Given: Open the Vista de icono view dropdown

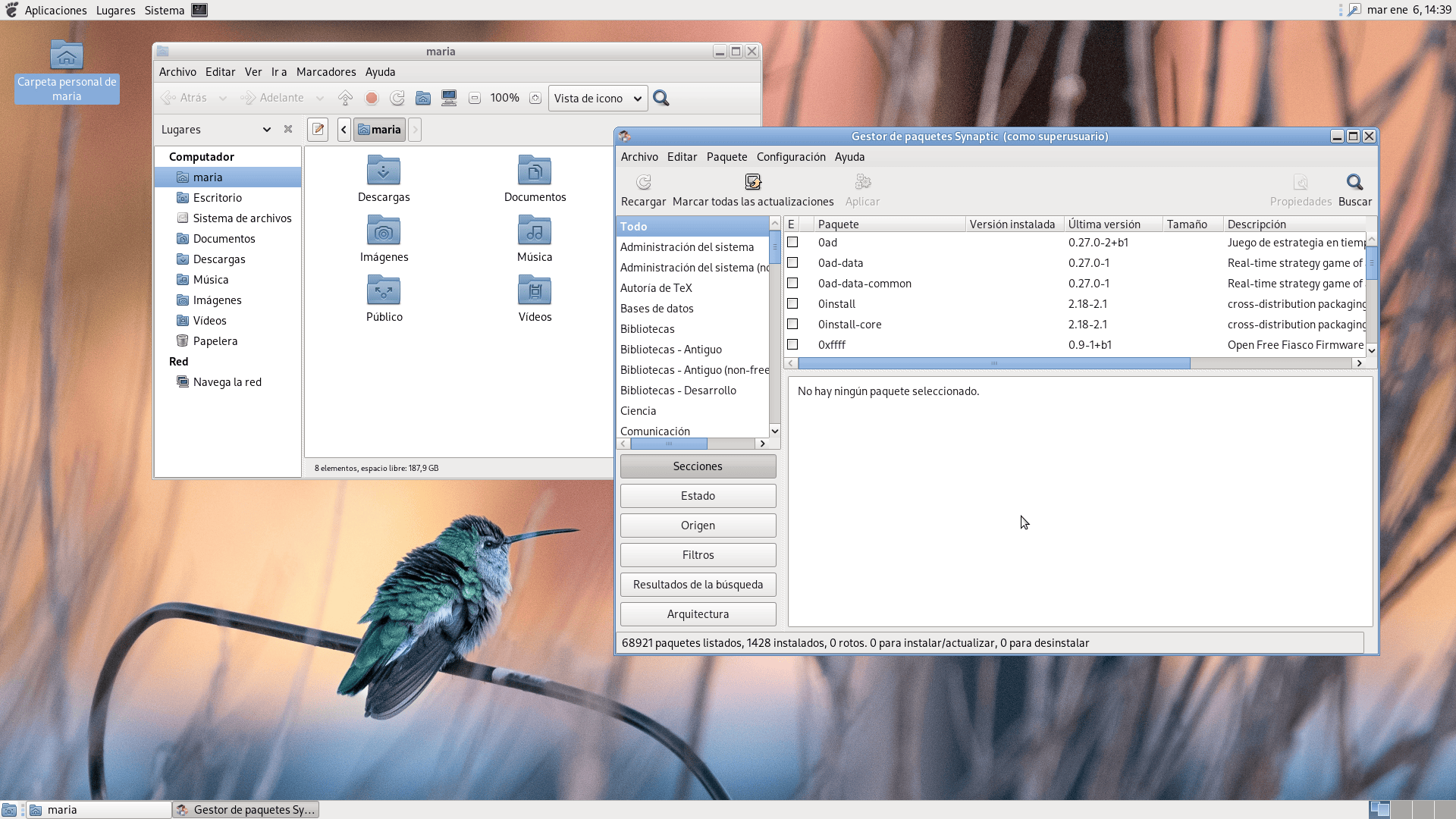Looking at the screenshot, I should 598,99.
